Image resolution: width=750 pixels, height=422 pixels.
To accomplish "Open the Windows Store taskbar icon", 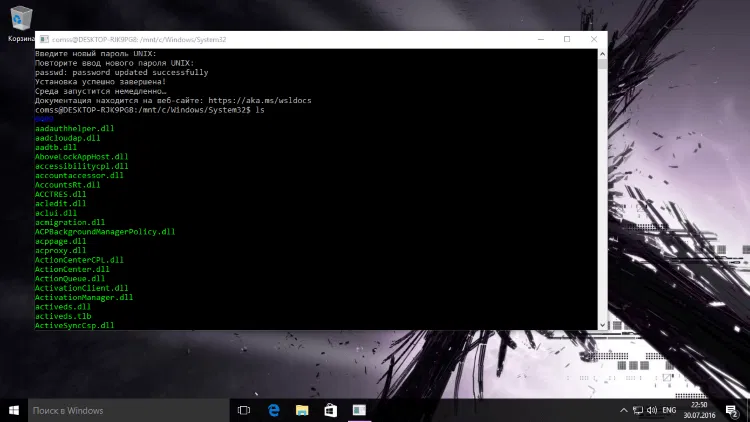I will point(331,411).
